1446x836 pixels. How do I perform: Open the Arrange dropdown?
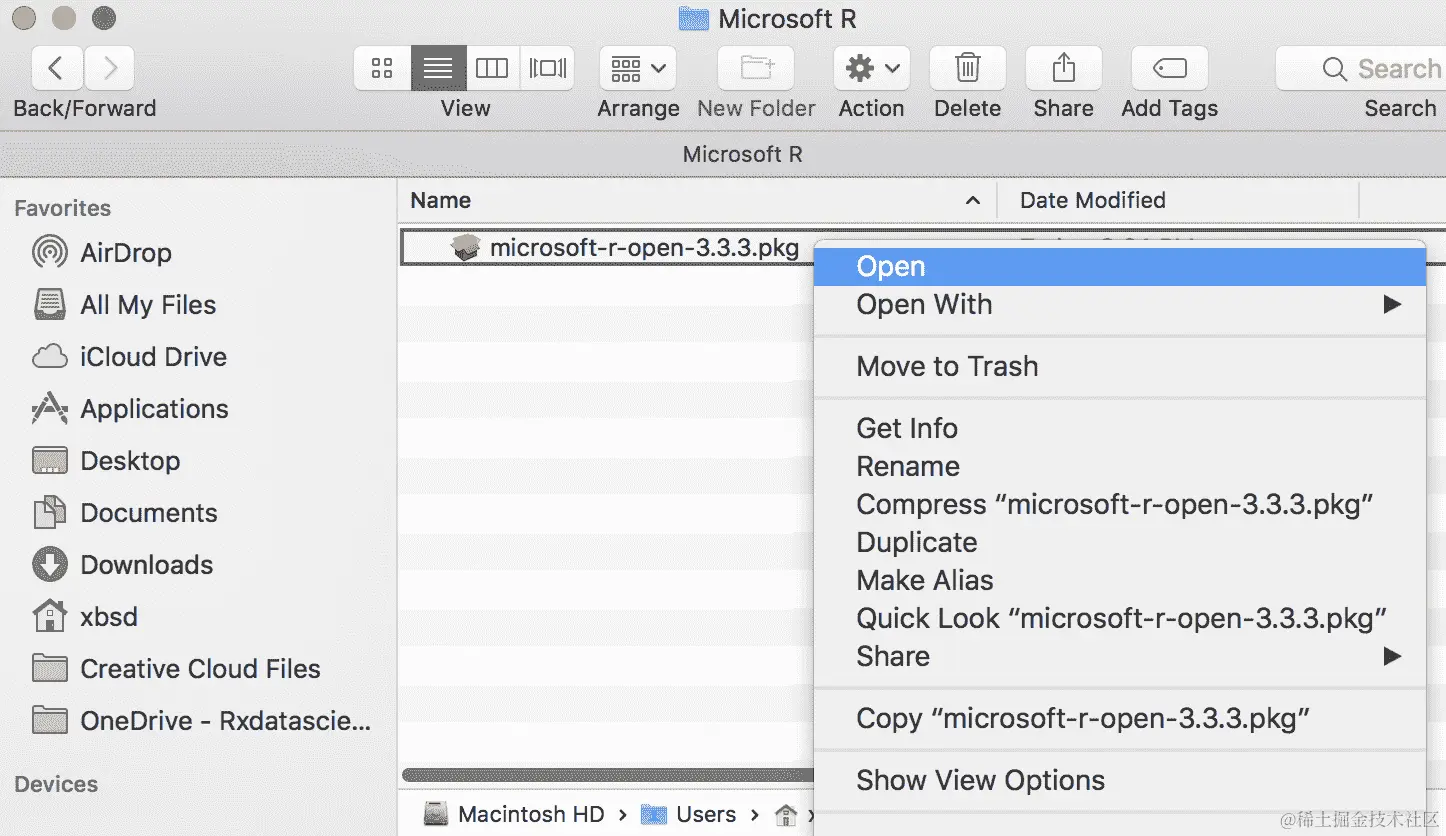click(x=638, y=68)
